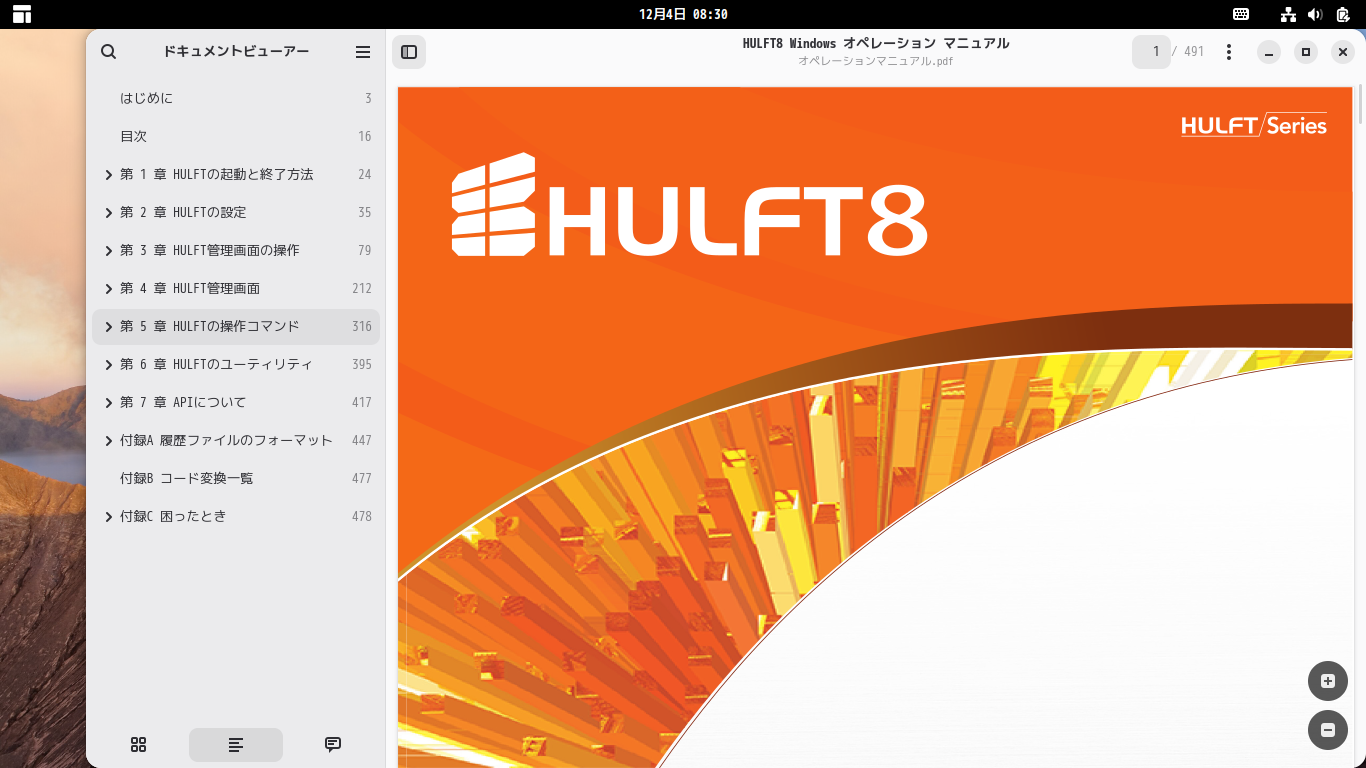
Task: Jump to はじめに section
Action: click(x=236, y=98)
